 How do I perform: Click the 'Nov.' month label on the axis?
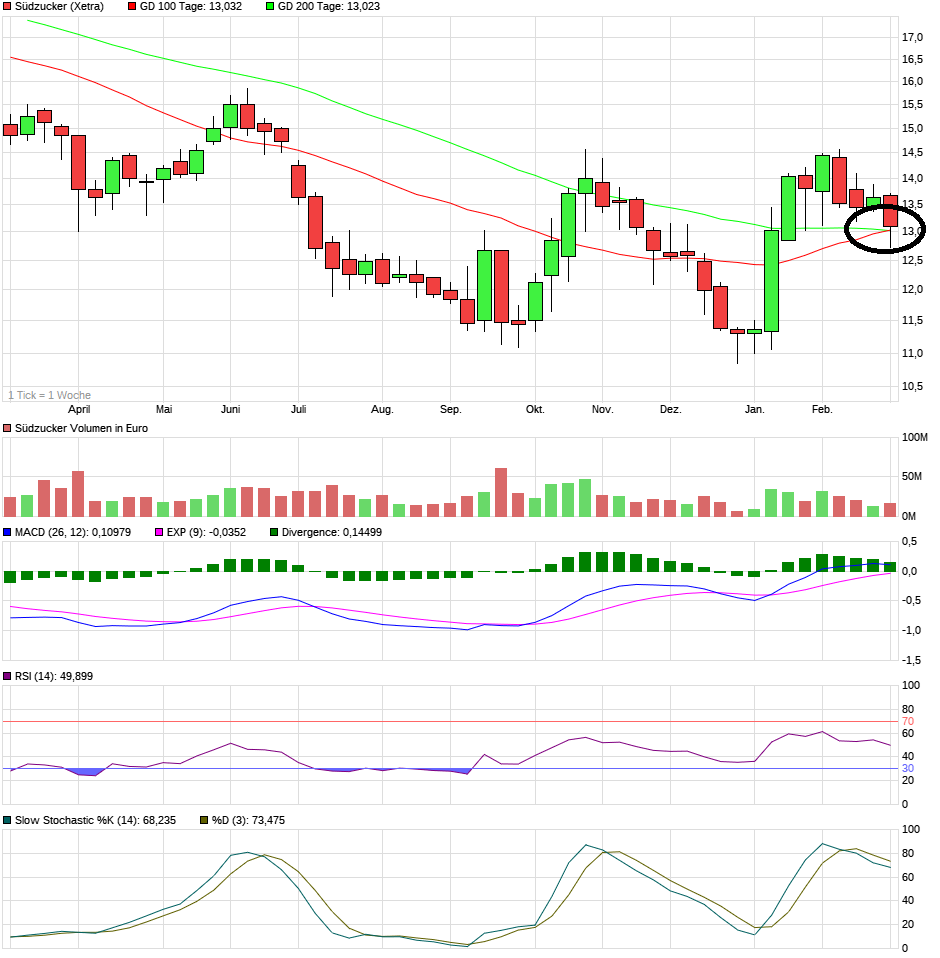tap(602, 409)
